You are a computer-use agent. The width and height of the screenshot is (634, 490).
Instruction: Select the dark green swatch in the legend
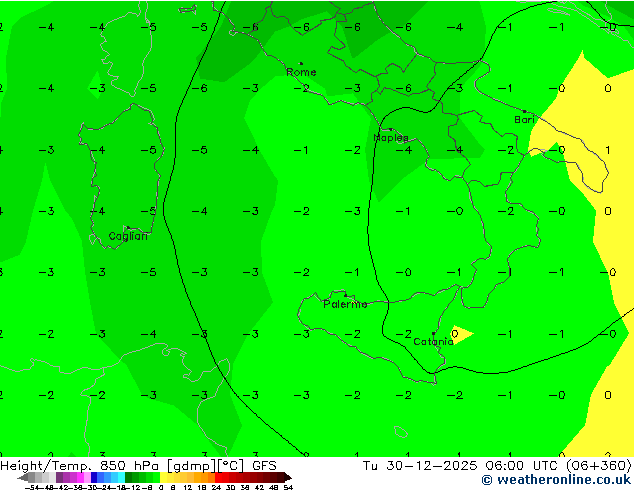click(x=129, y=477)
